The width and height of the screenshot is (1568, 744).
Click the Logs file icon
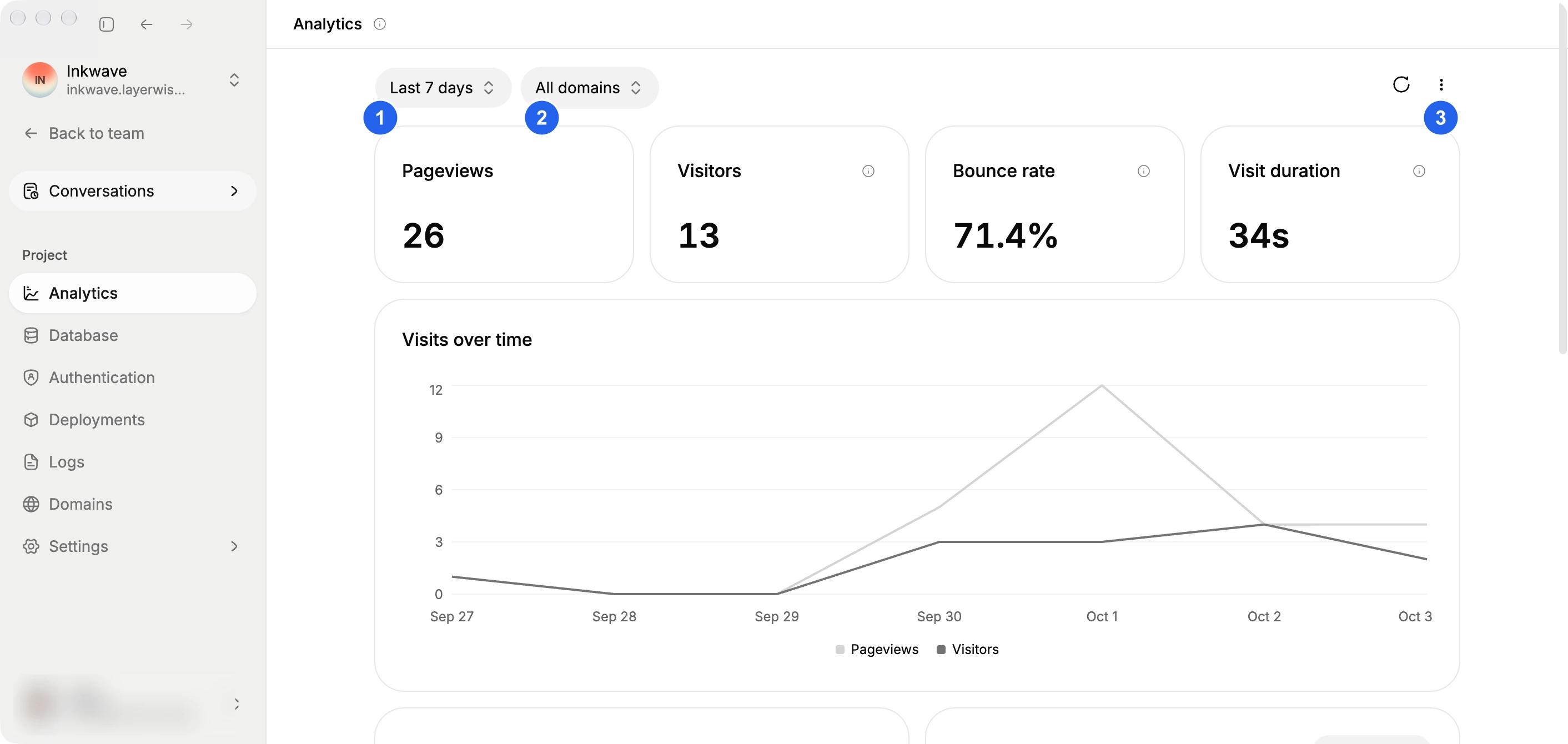point(31,462)
